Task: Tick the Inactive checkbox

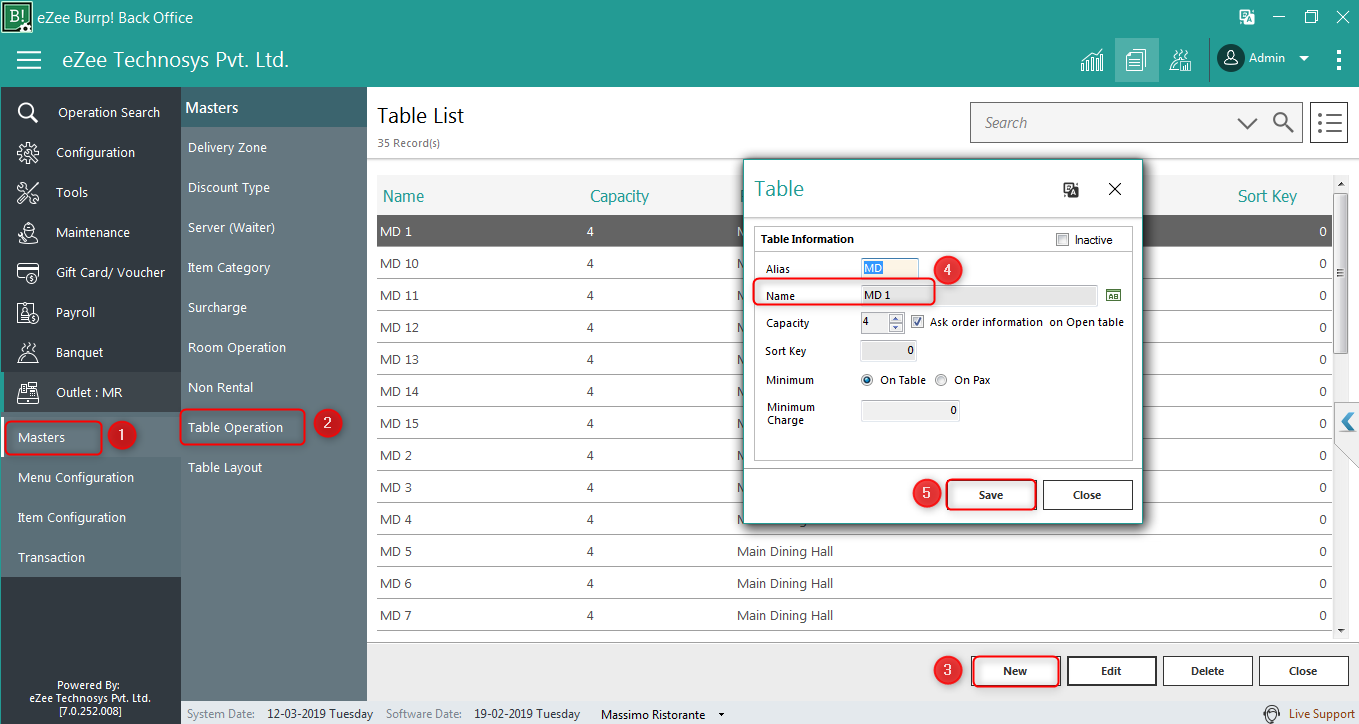Action: pos(1063,240)
